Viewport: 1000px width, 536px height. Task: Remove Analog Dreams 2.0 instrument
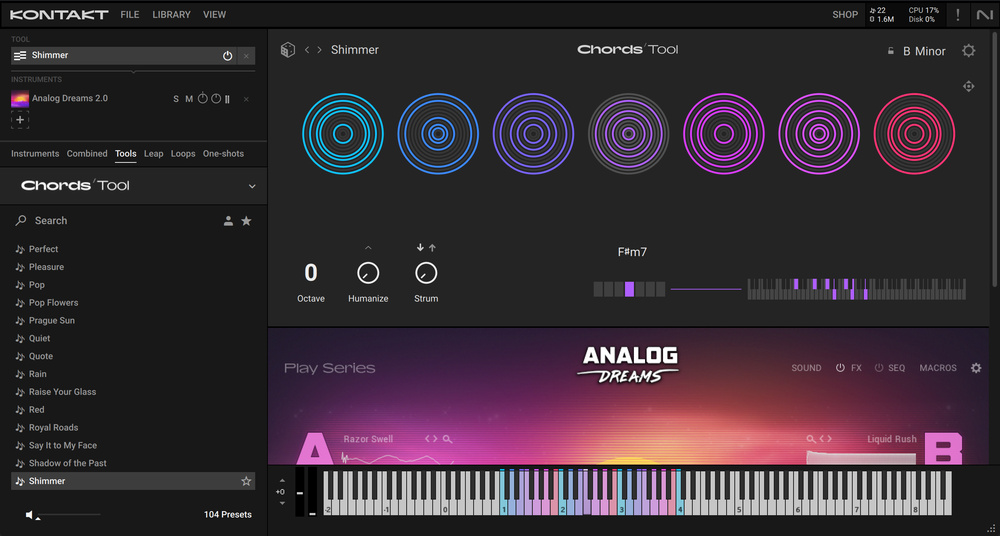(246, 99)
